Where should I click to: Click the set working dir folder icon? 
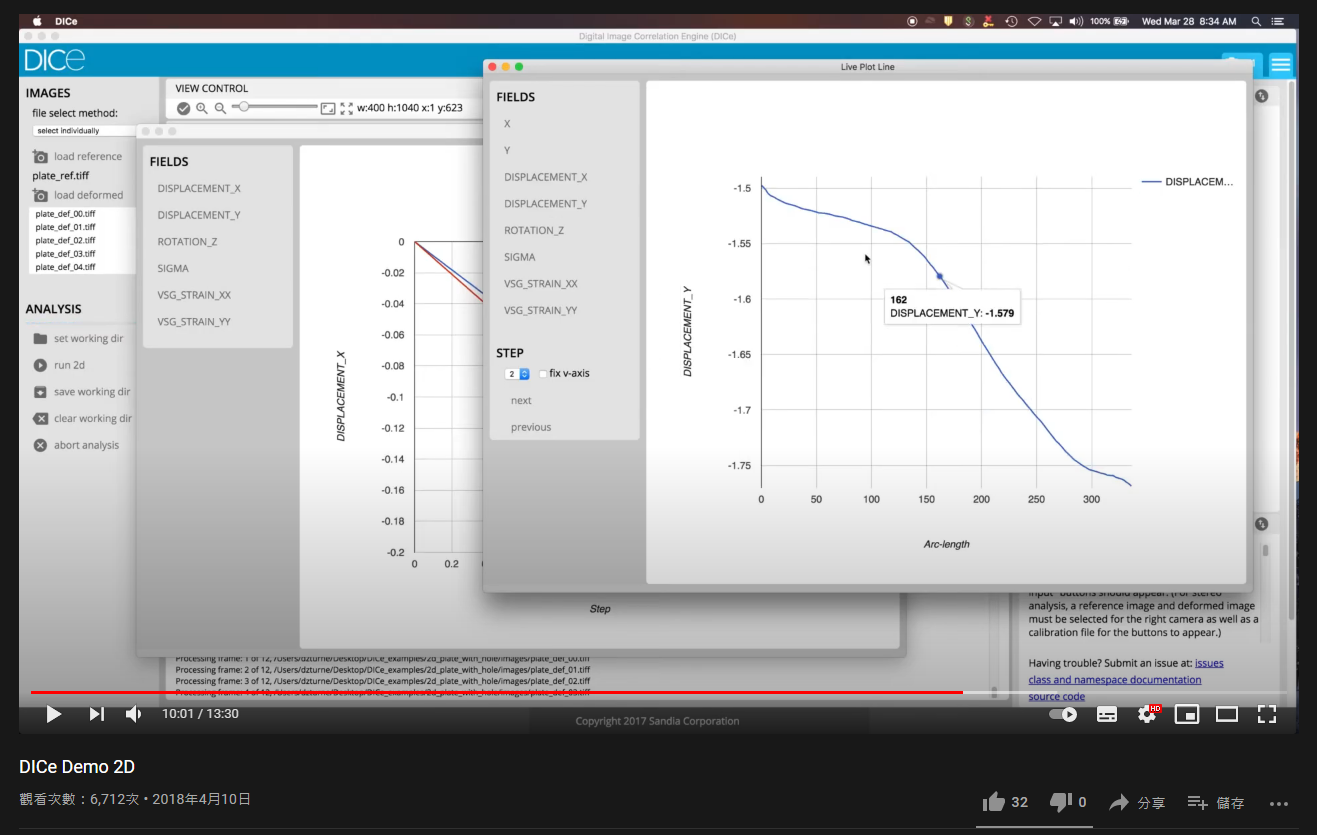click(x=40, y=338)
